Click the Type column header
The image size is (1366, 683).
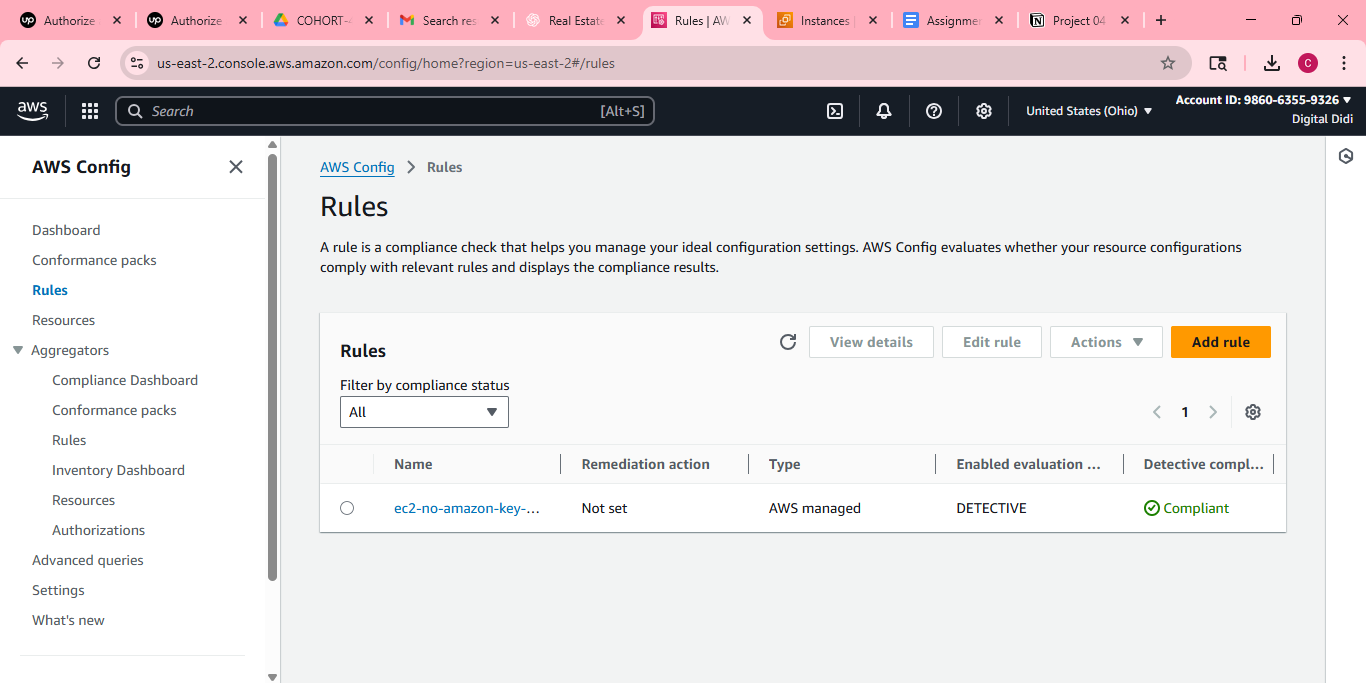785,464
